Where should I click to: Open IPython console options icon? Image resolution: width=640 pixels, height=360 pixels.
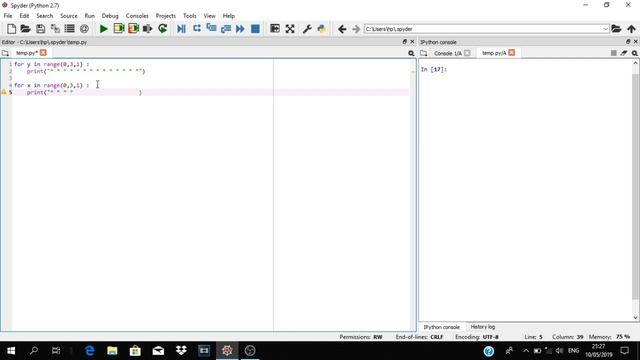click(x=635, y=53)
